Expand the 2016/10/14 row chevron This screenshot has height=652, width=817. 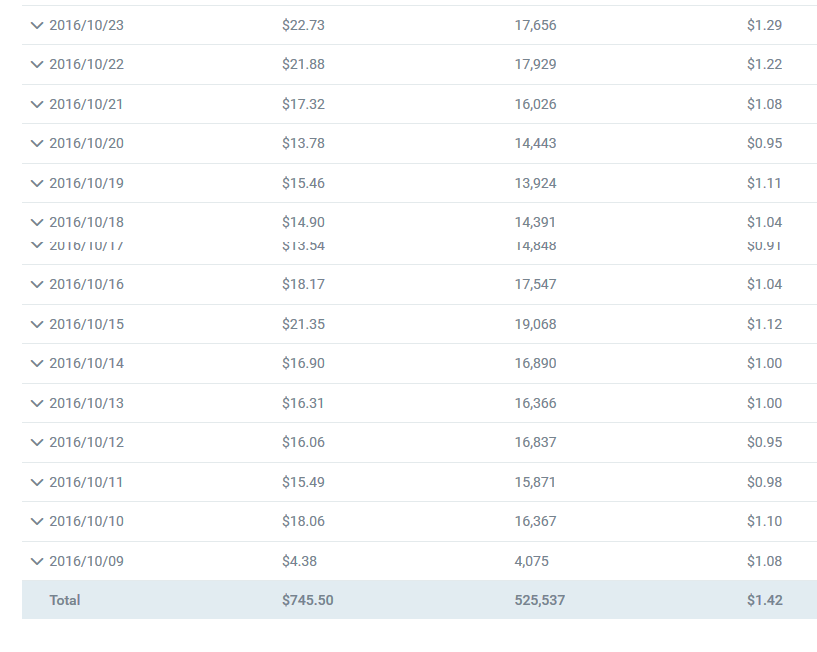click(37, 363)
